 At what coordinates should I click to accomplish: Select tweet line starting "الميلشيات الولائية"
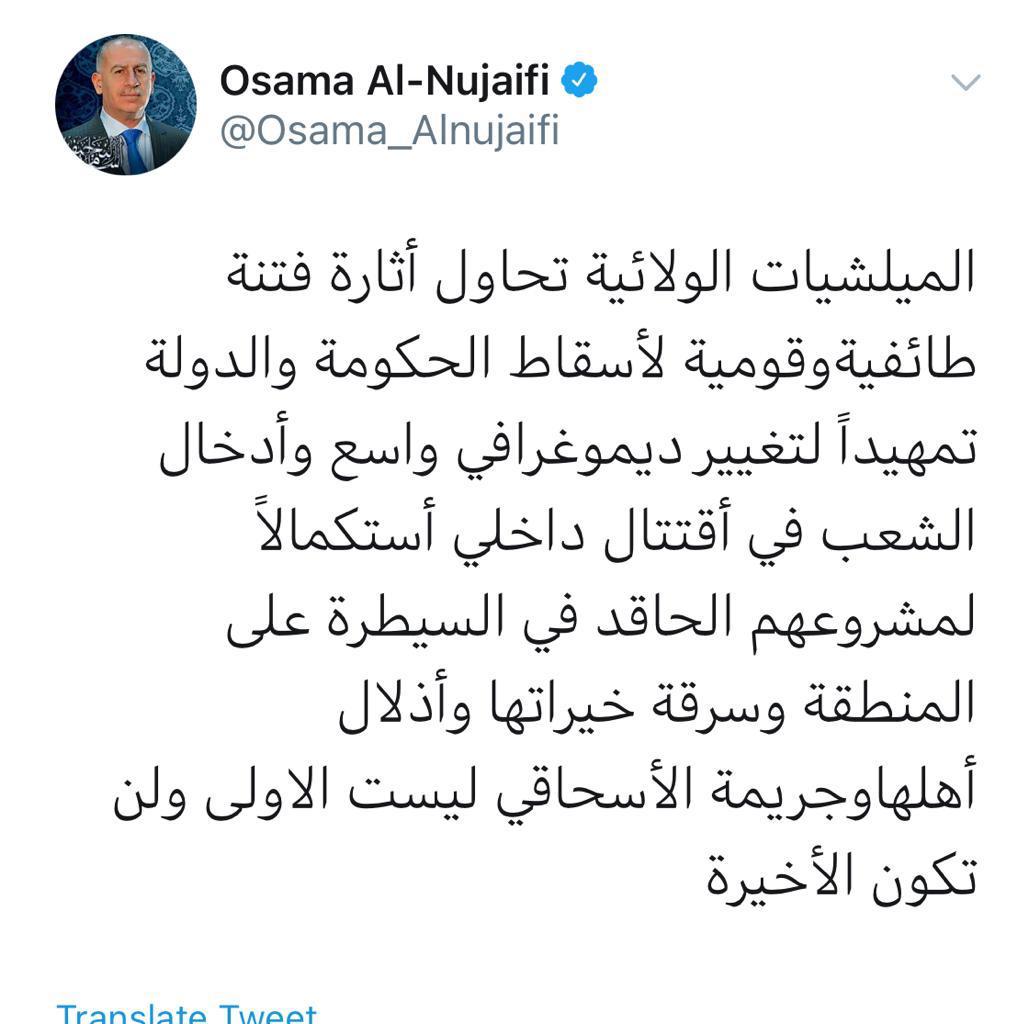pyautogui.click(x=601, y=273)
